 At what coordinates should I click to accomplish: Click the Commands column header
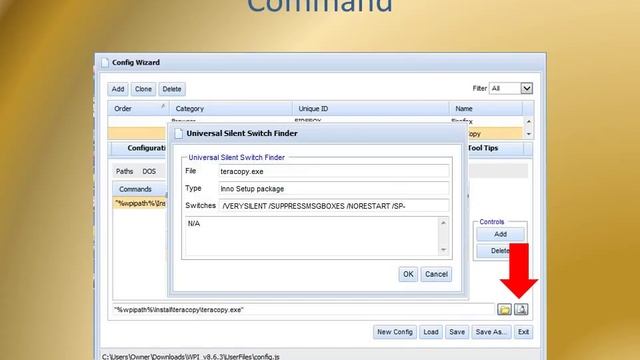[x=140, y=189]
